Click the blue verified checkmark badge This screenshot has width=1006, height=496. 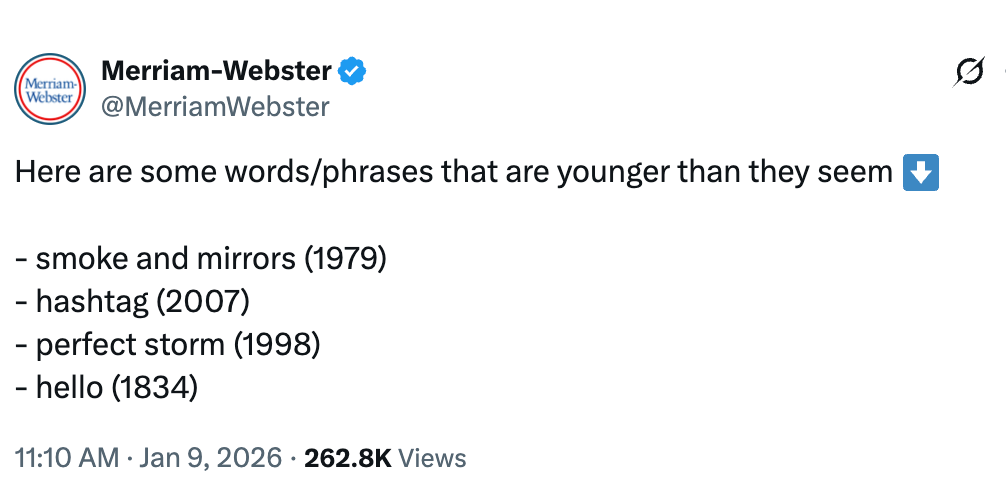(x=352, y=72)
